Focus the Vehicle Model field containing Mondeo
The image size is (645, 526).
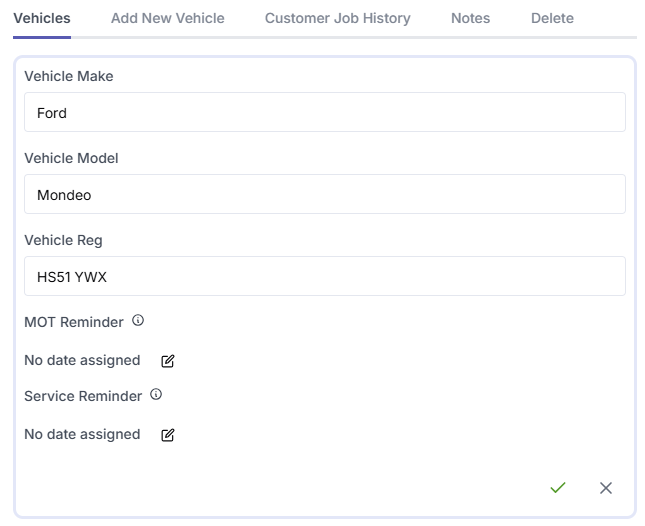point(324,195)
